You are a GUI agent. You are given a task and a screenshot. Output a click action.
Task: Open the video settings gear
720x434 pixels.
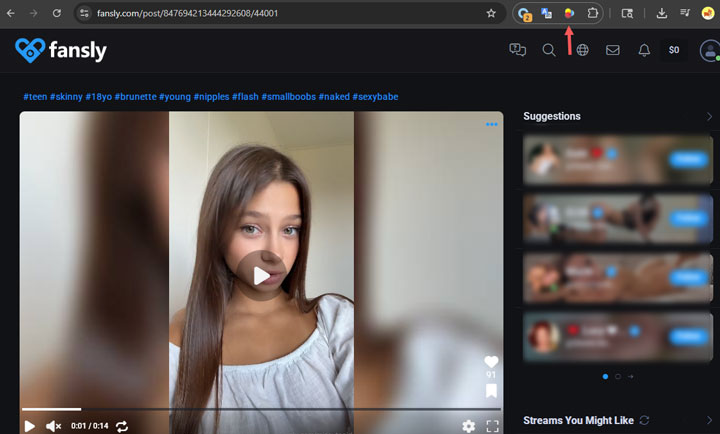pyautogui.click(x=468, y=426)
